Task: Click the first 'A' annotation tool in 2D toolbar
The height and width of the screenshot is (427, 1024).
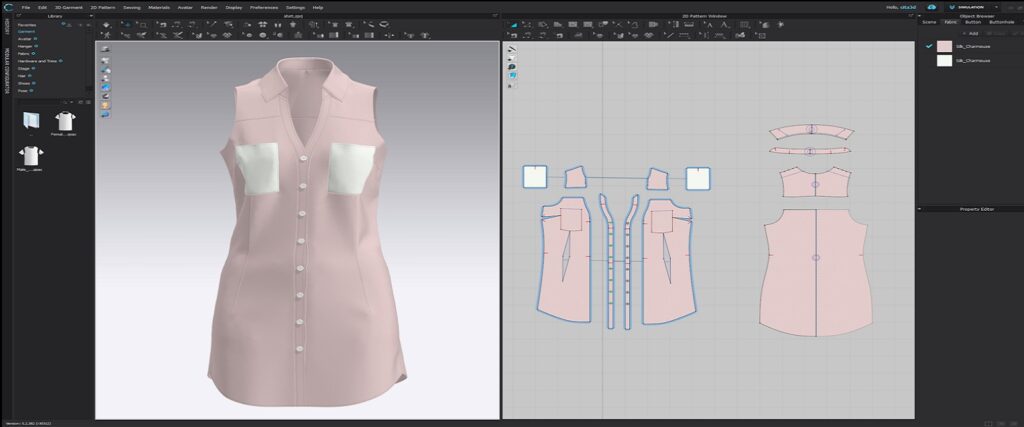Action: 709,24
